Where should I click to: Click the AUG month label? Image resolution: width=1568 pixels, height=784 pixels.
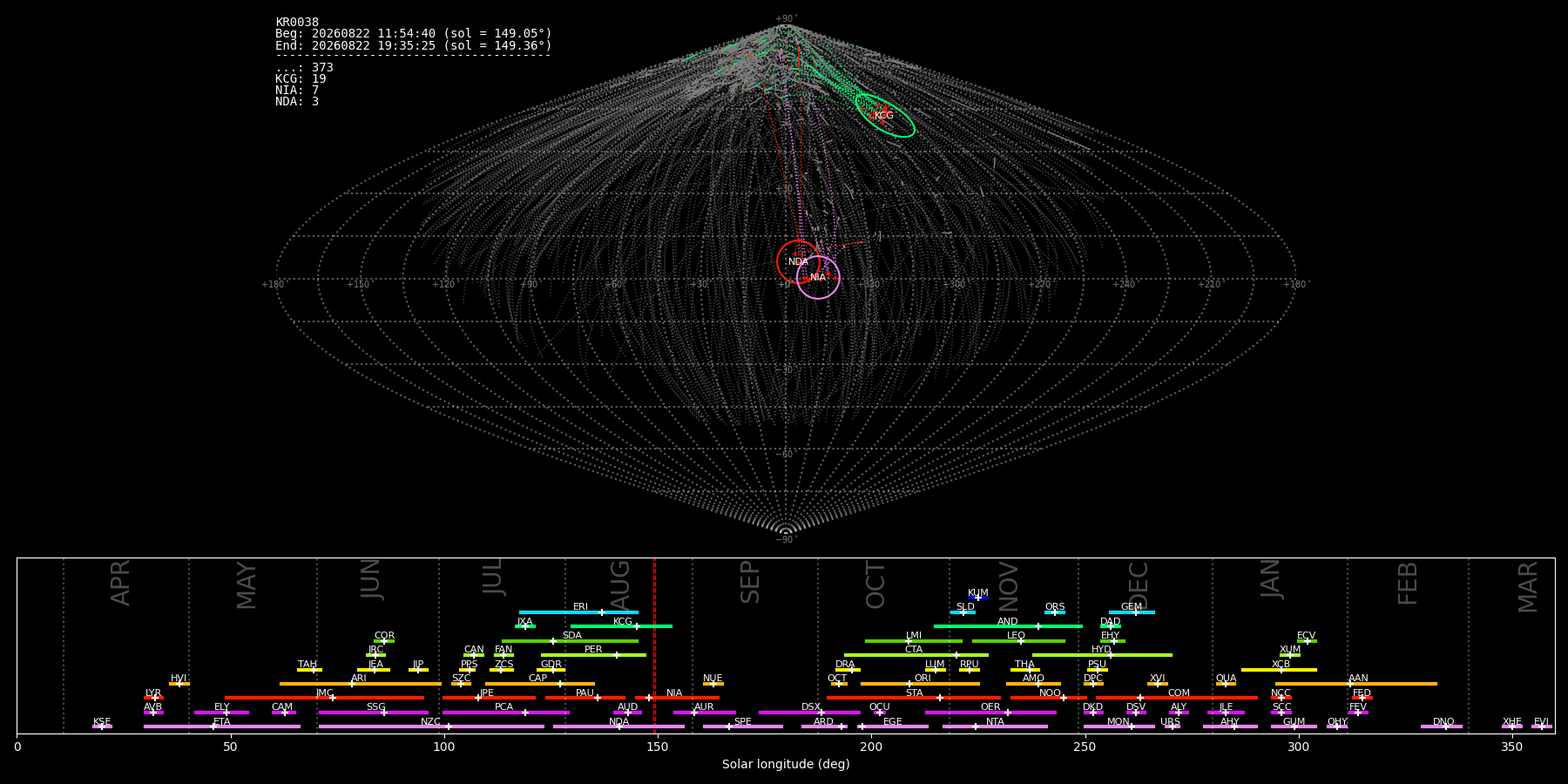coord(620,585)
